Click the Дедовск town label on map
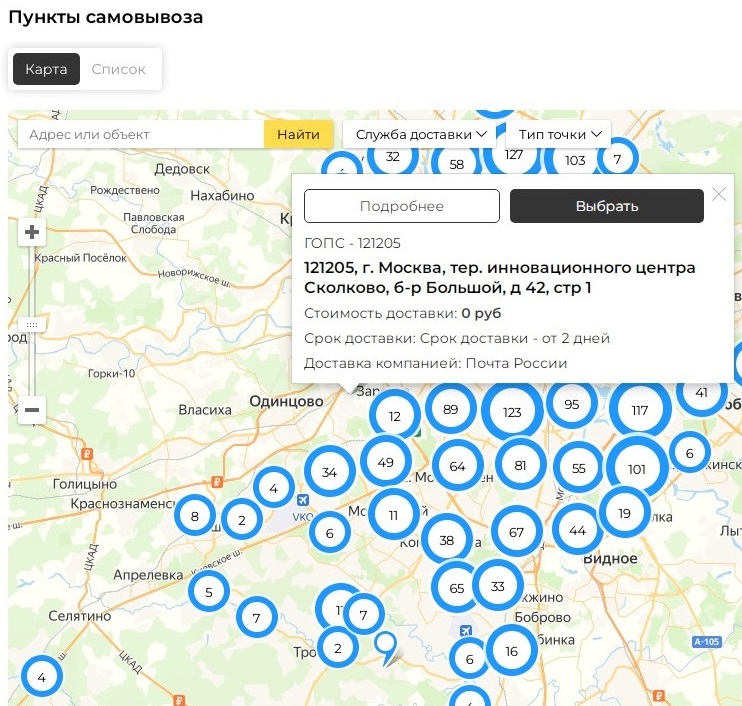The height and width of the screenshot is (706, 742). click(x=182, y=169)
